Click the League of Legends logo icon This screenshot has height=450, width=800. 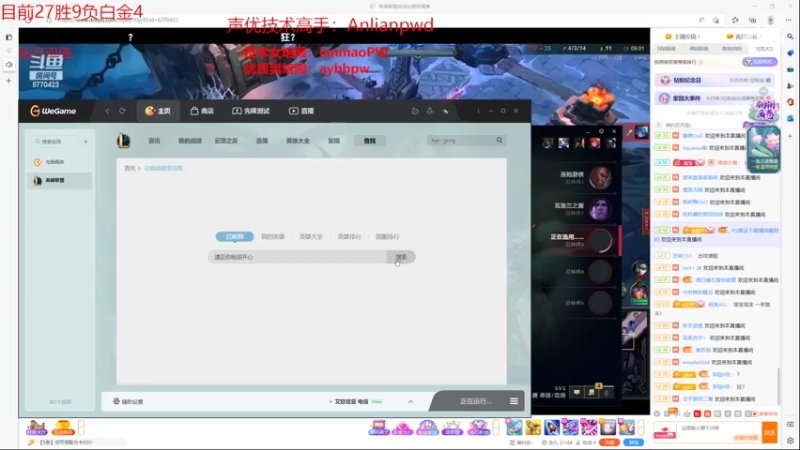pos(123,140)
